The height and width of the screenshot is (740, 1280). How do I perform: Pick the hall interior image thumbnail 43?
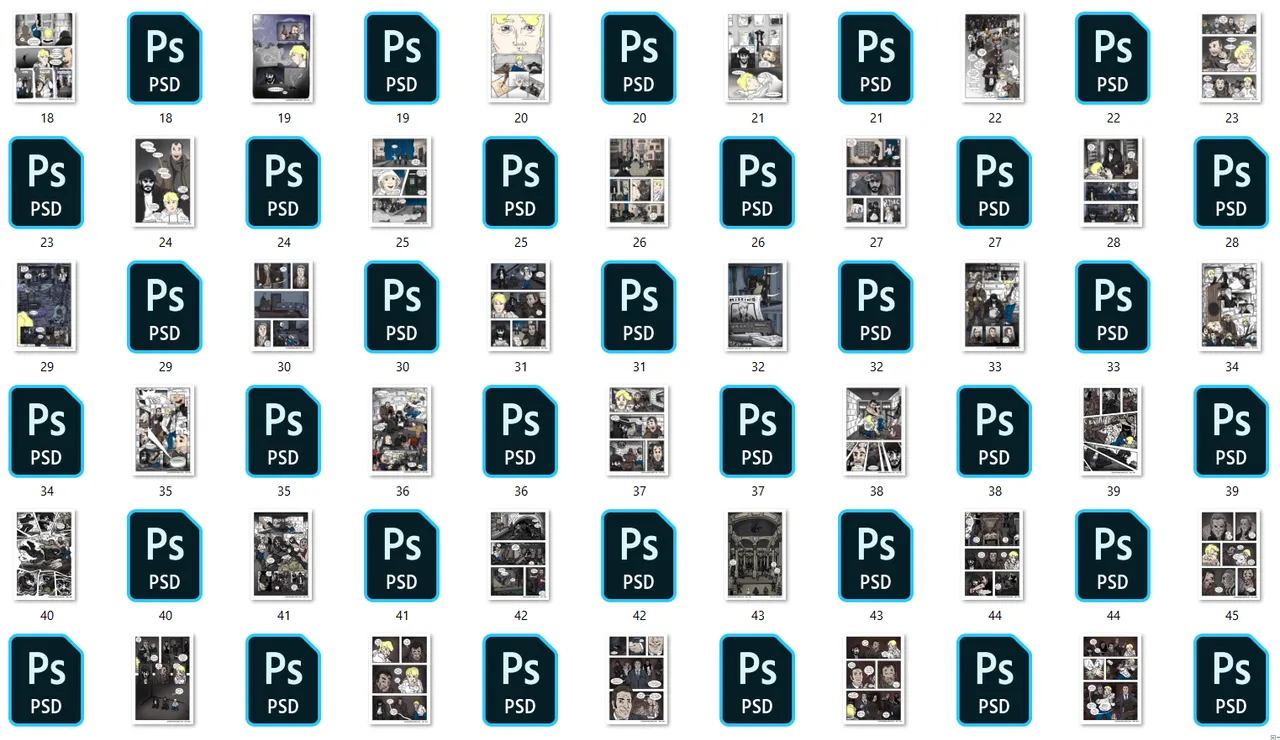coord(757,556)
